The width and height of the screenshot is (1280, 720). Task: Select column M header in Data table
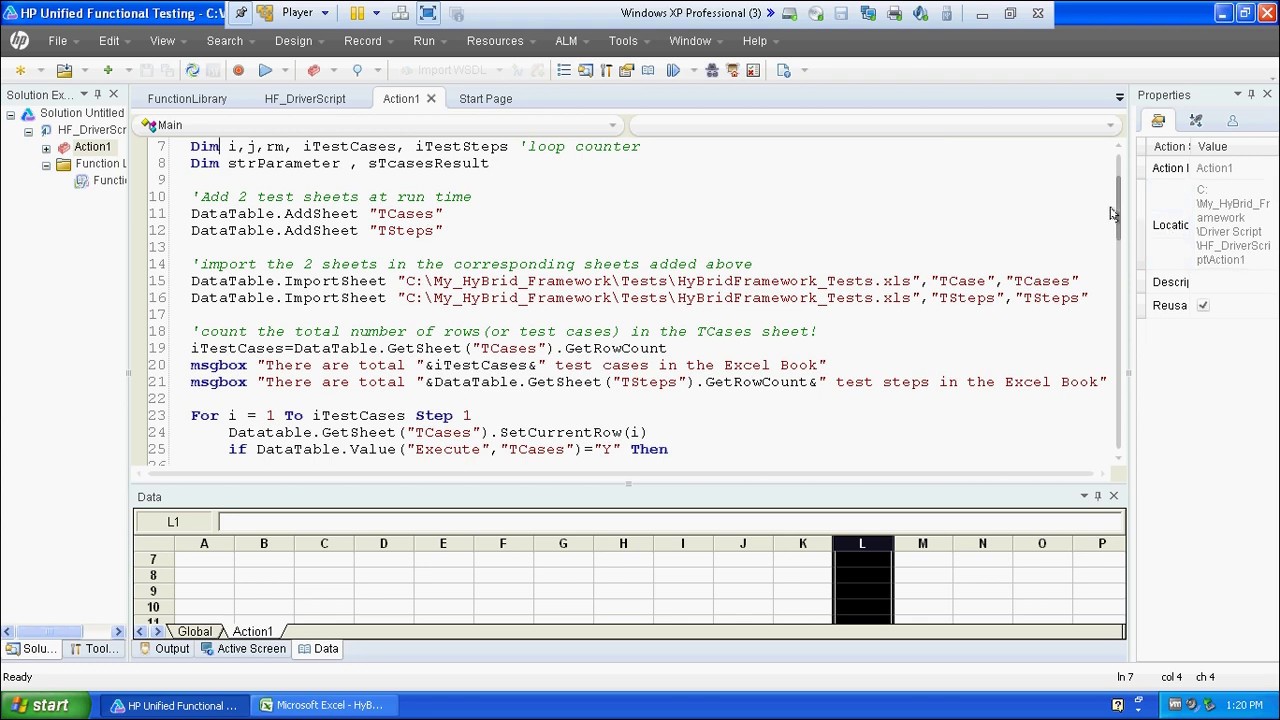pyautogui.click(x=922, y=543)
